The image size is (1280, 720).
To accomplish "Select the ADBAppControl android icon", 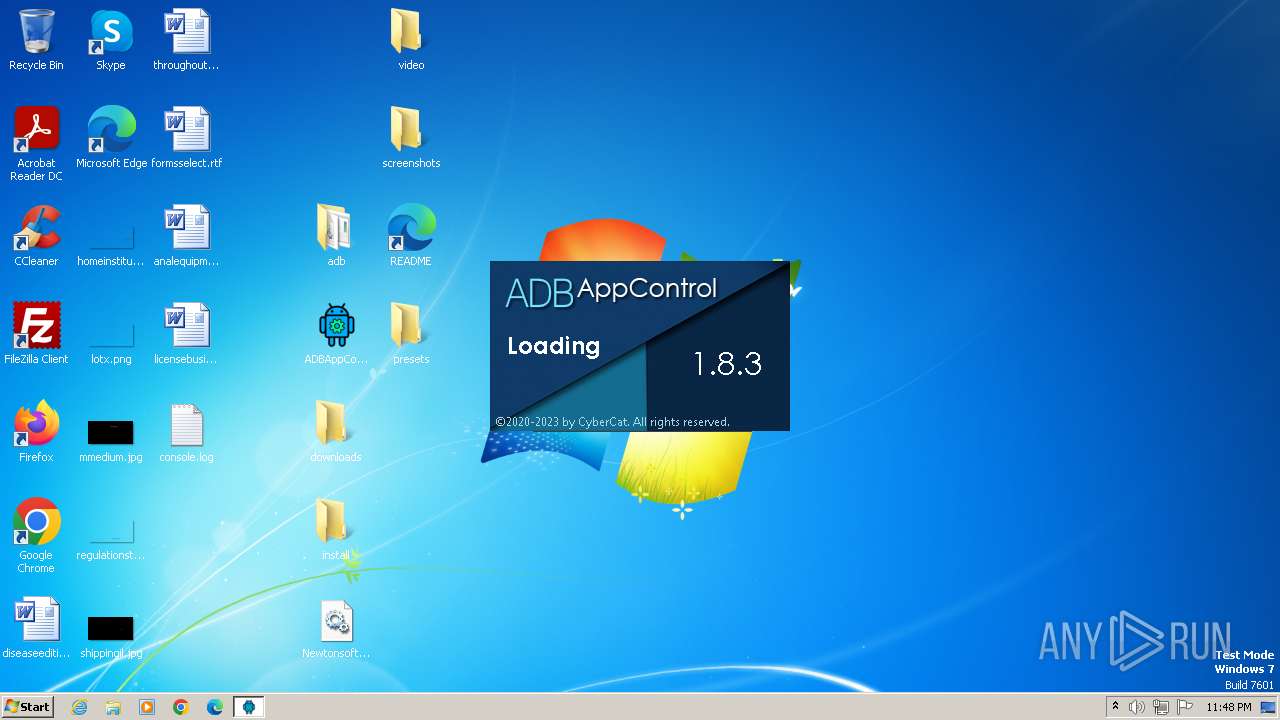I will tap(336, 334).
